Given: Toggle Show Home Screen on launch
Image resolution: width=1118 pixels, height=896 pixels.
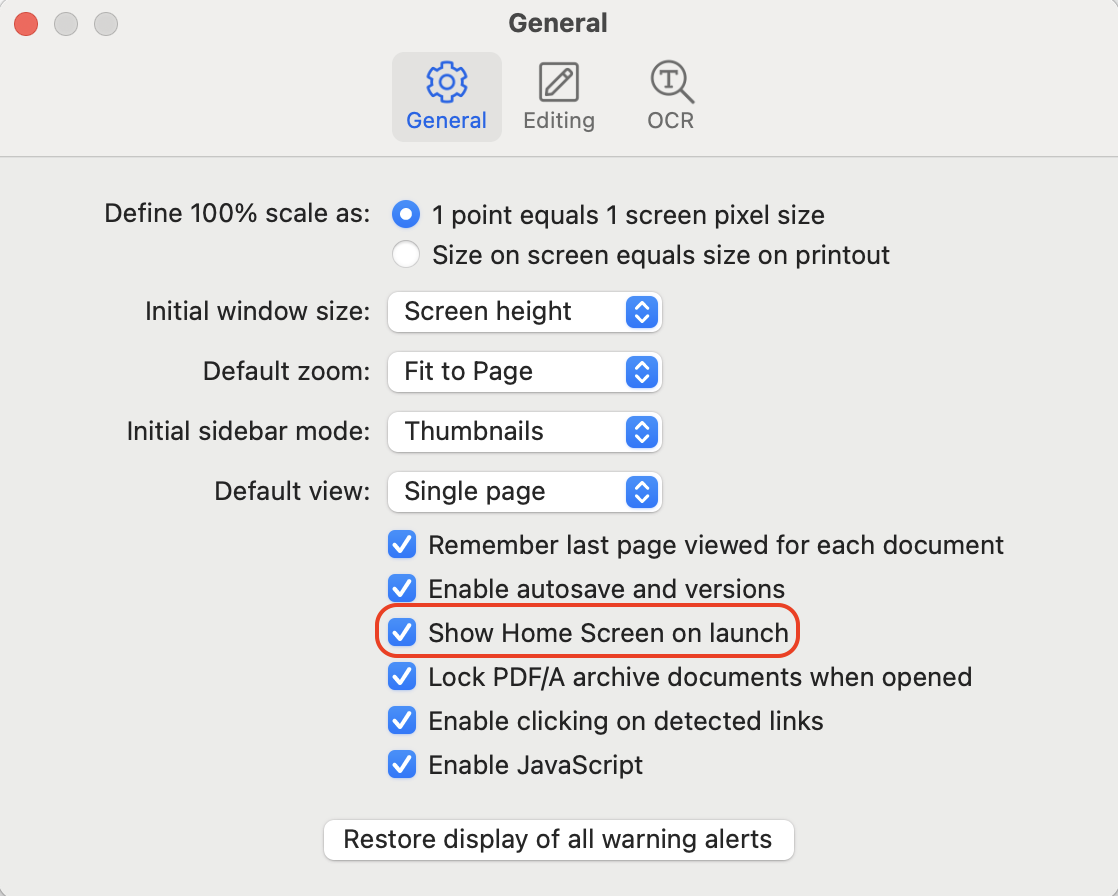Looking at the screenshot, I should [x=401, y=632].
